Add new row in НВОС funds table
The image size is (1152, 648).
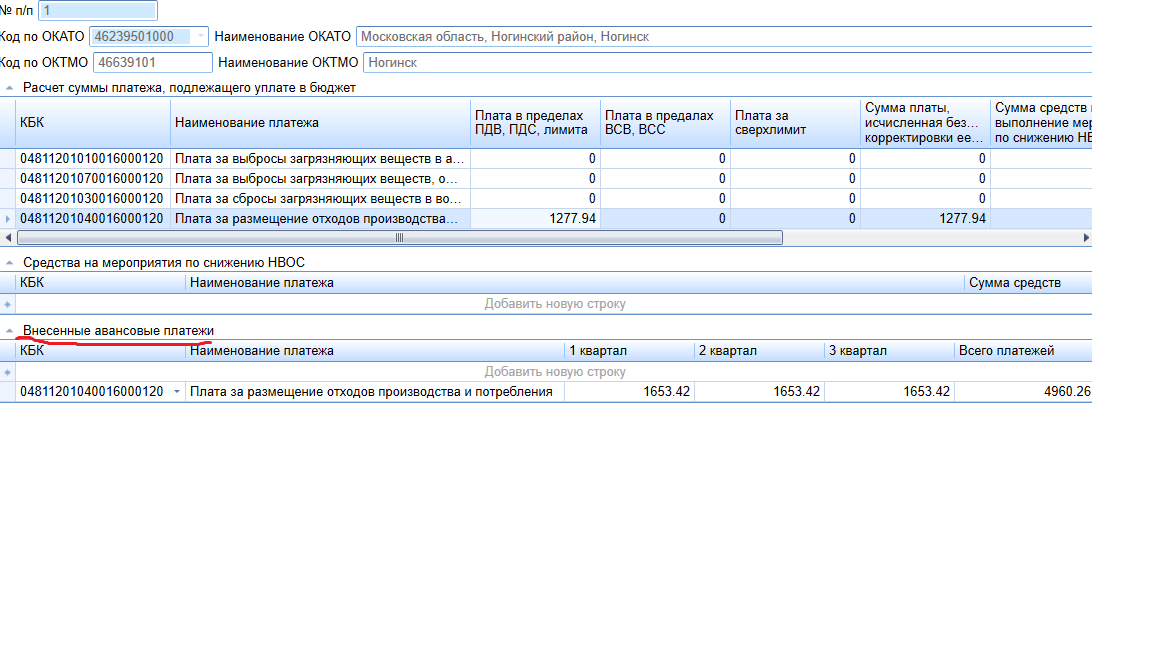(555, 304)
